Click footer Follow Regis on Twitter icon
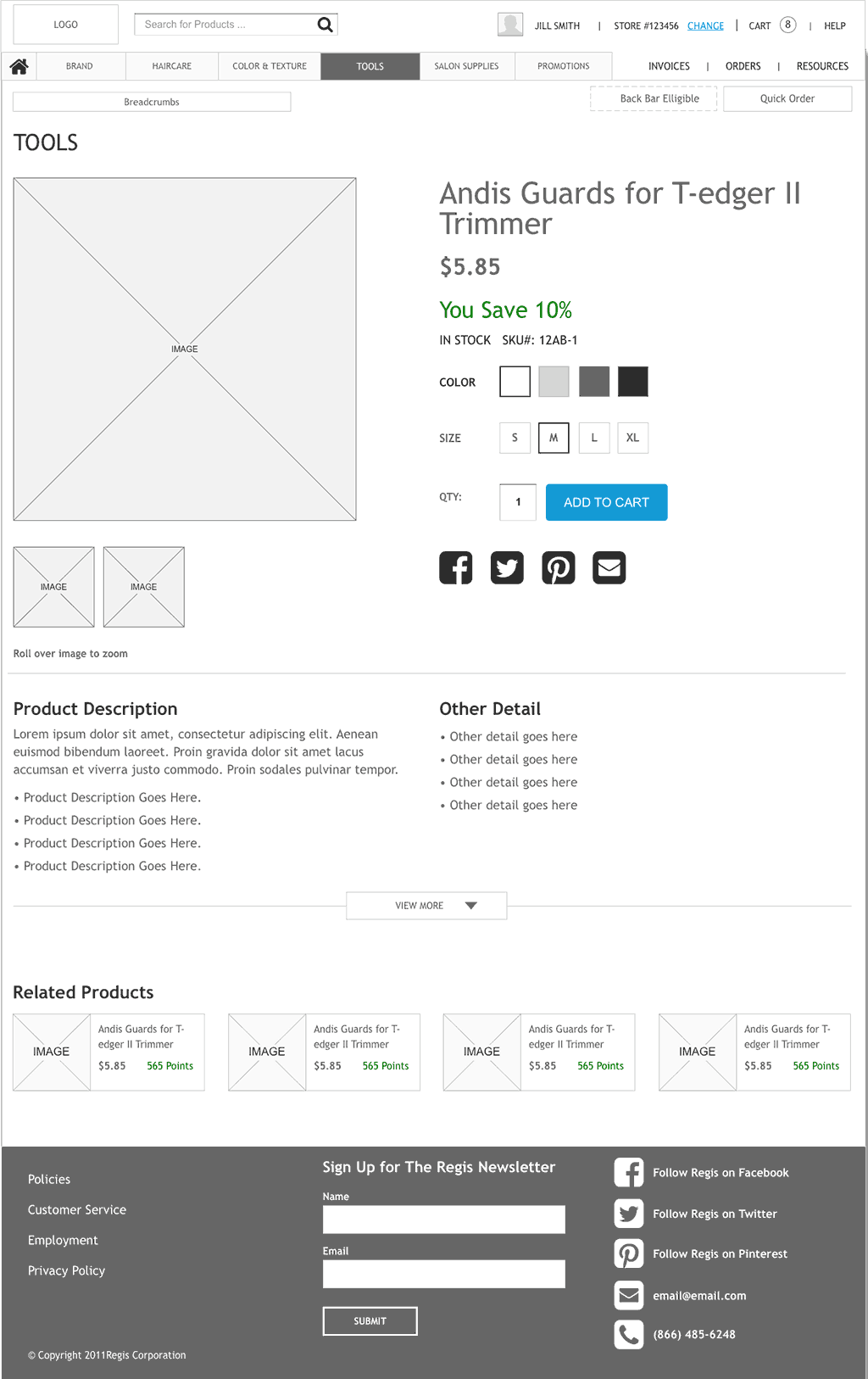The image size is (868, 1379). (x=628, y=1214)
